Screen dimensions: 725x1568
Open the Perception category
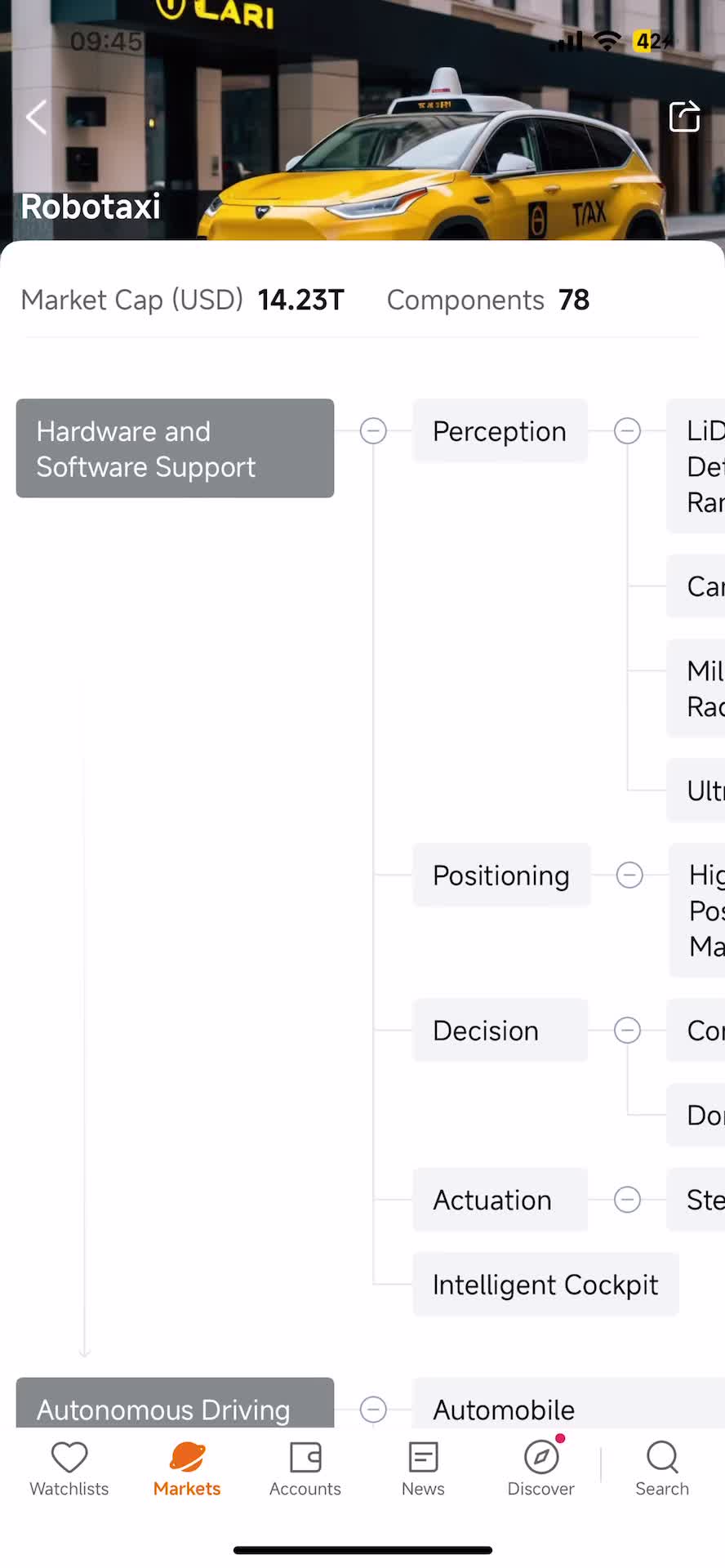500,431
